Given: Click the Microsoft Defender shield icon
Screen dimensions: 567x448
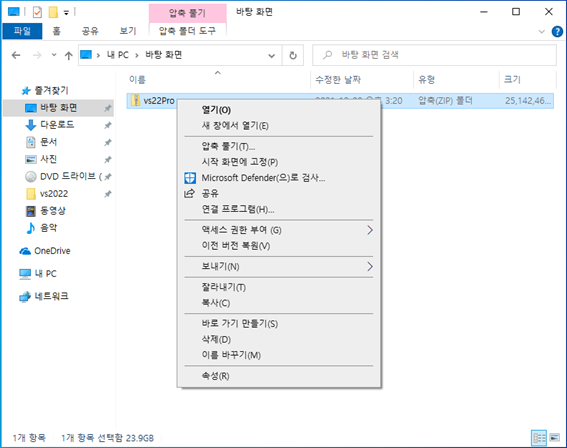Looking at the screenshot, I should (x=190, y=178).
